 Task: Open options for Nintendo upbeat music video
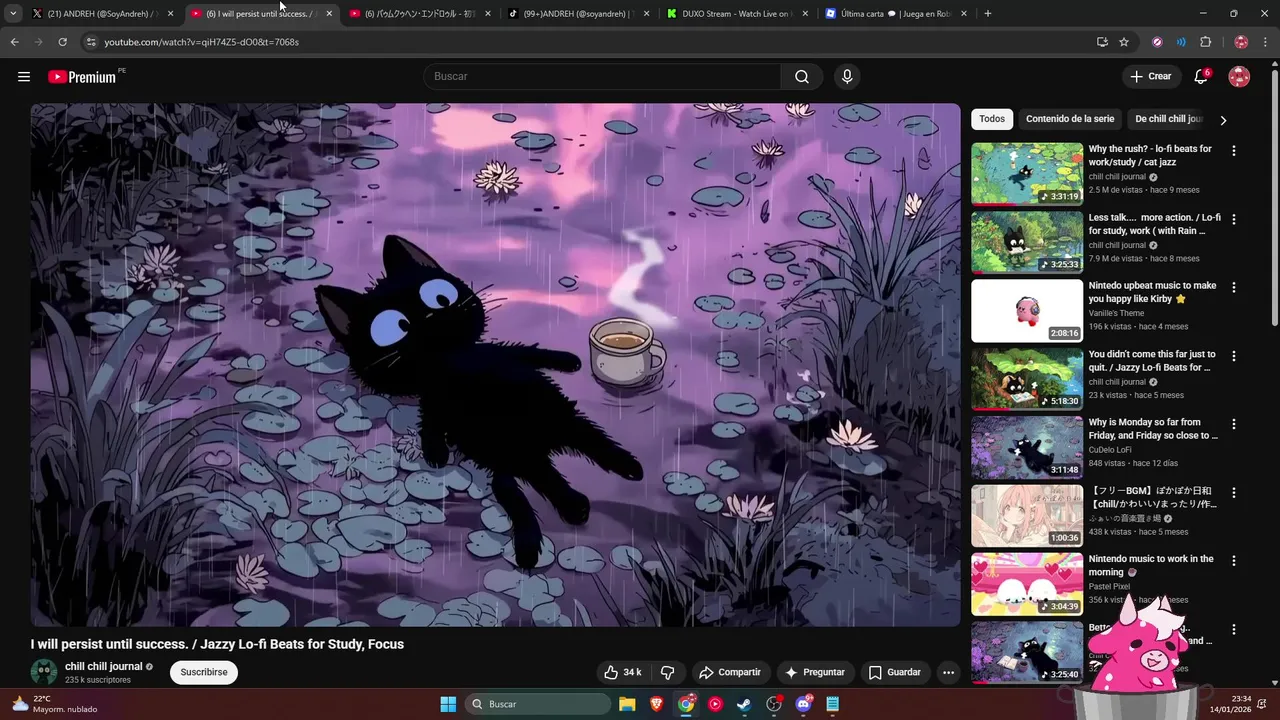pyautogui.click(x=1233, y=287)
